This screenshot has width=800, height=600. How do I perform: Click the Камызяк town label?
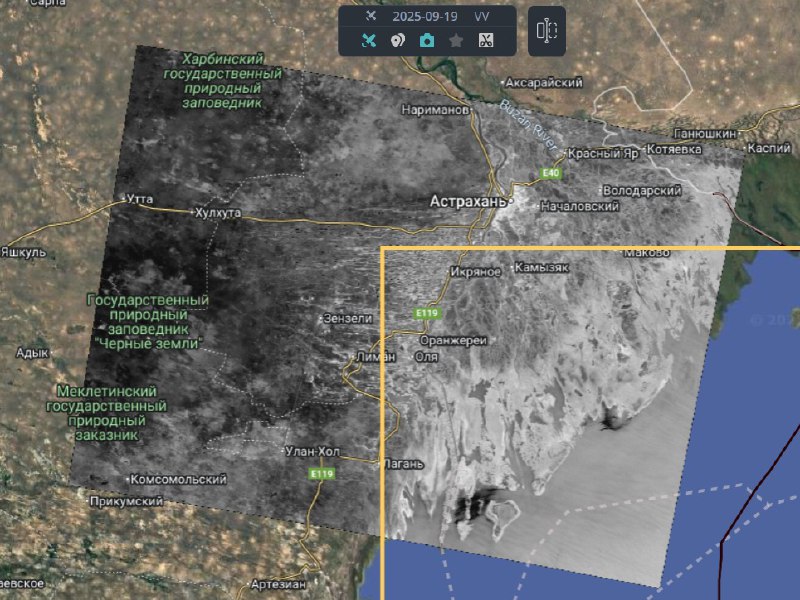tap(543, 268)
